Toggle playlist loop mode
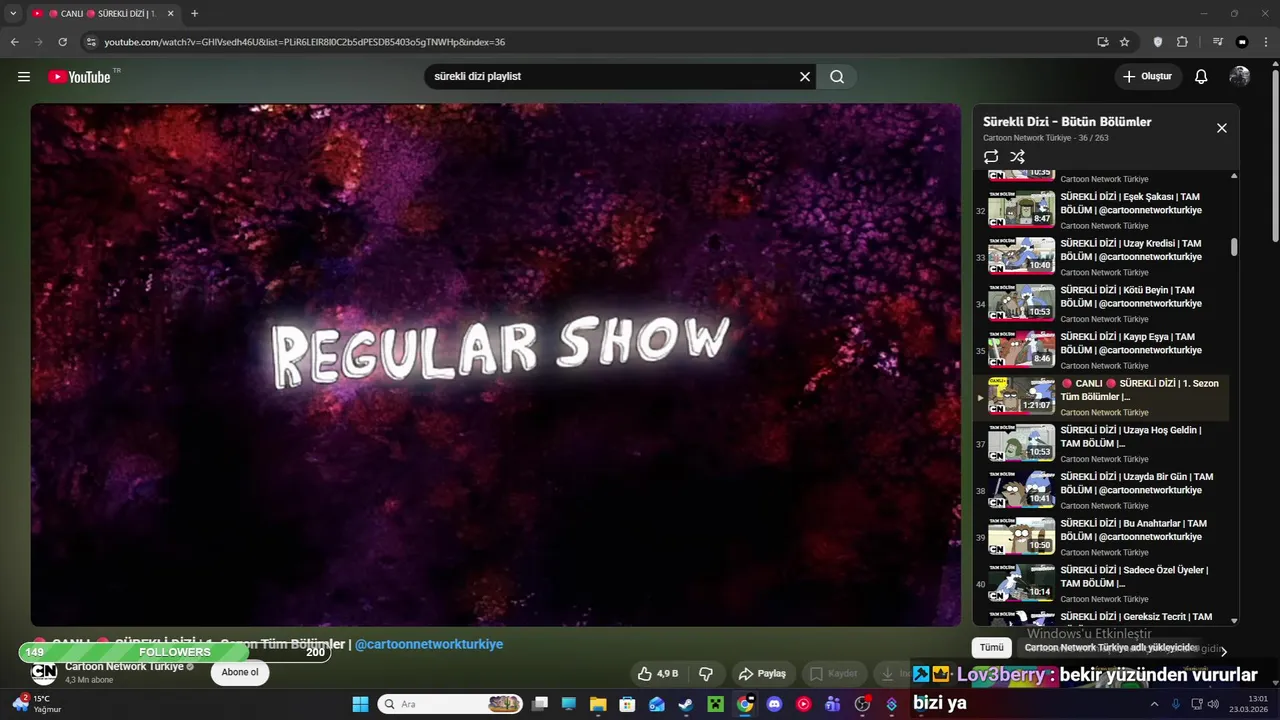Viewport: 1280px width, 720px height. 991,157
